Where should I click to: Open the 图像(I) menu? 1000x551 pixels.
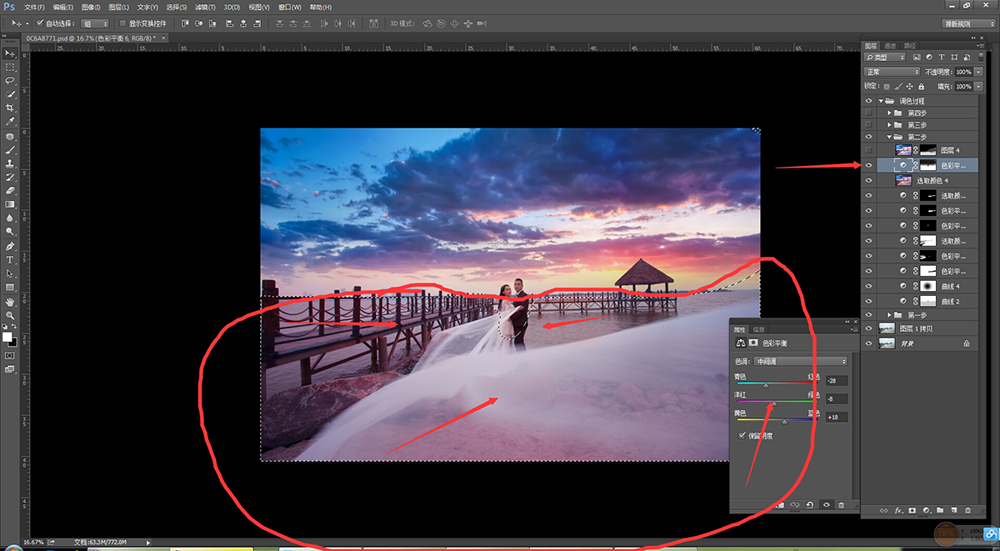click(92, 8)
